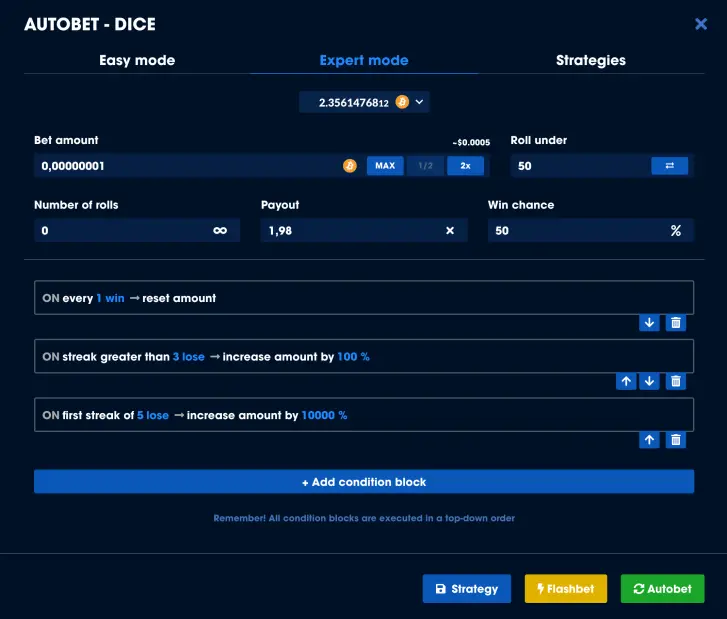Start Flashbet

click(x=566, y=588)
